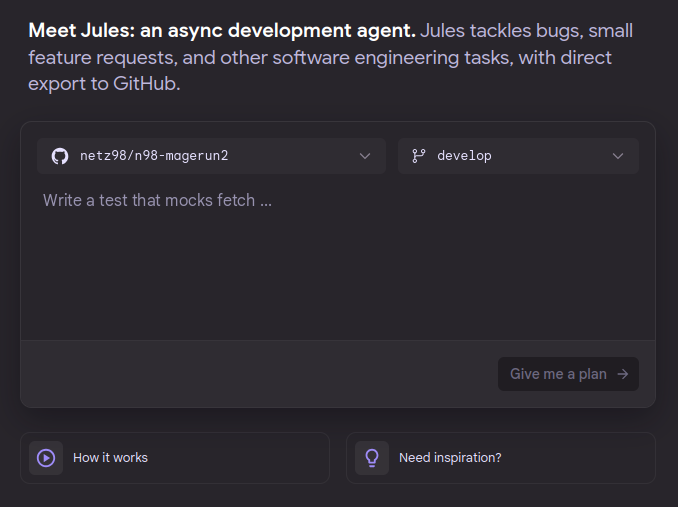The height and width of the screenshot is (507, 678).
Task: Expand the branch selector chevron
Action: [618, 156]
